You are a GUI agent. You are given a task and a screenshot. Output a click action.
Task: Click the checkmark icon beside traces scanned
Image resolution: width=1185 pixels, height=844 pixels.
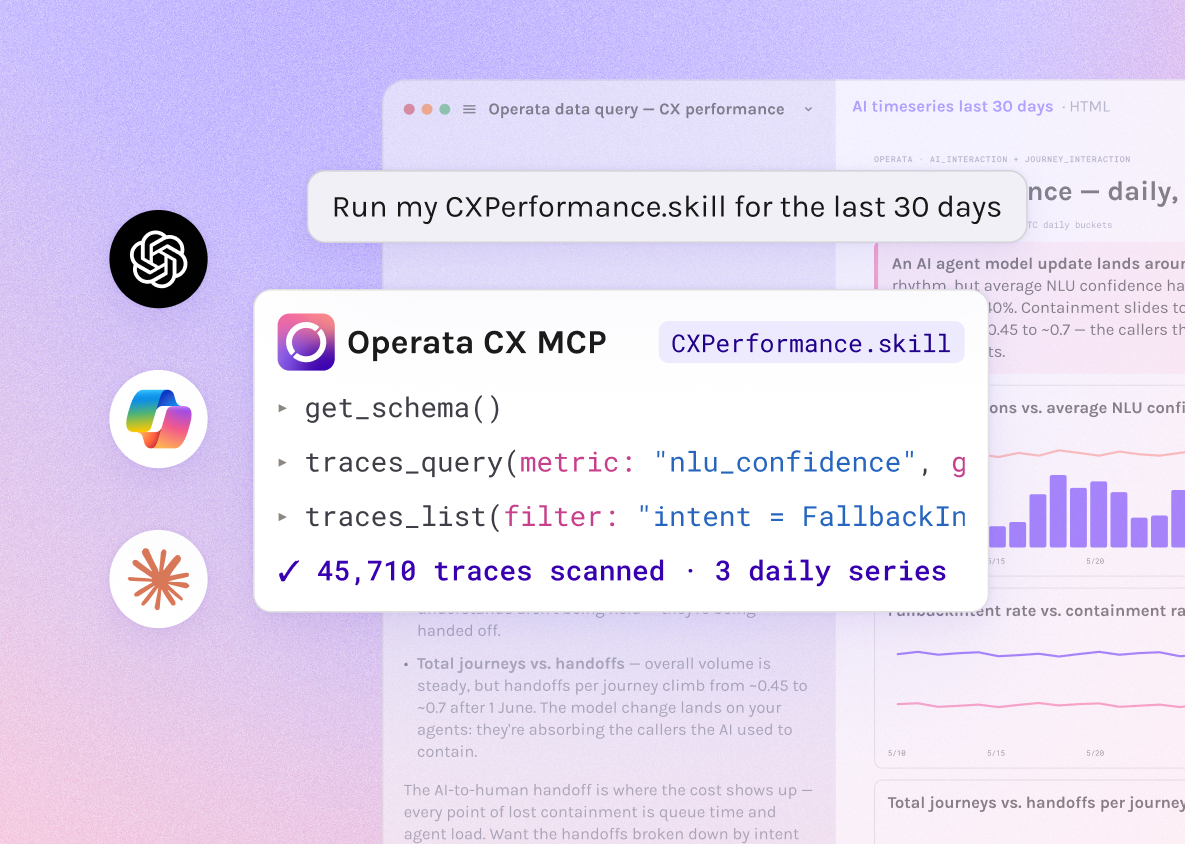289,571
